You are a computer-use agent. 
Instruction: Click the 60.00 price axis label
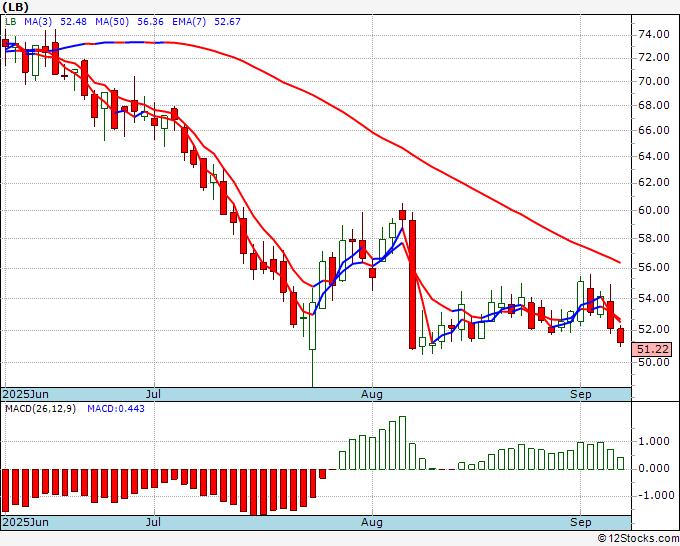pyautogui.click(x=654, y=210)
